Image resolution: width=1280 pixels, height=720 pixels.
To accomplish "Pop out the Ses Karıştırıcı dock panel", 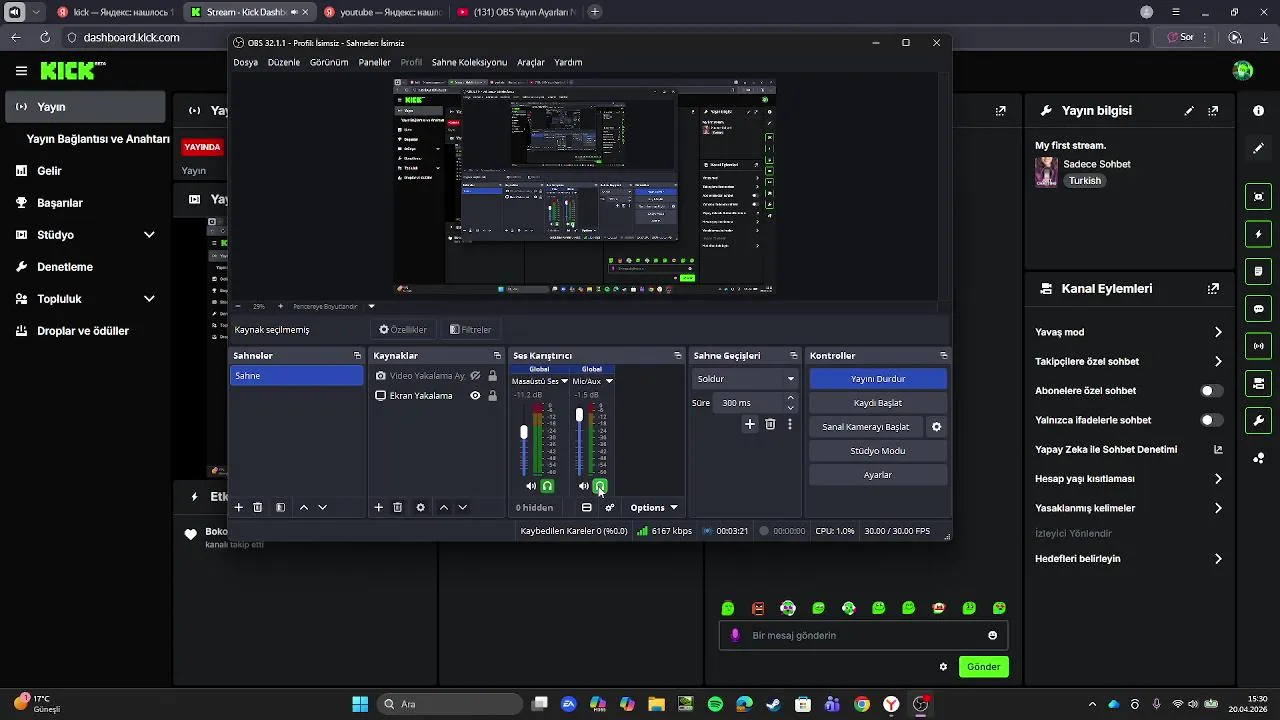I will click(677, 356).
